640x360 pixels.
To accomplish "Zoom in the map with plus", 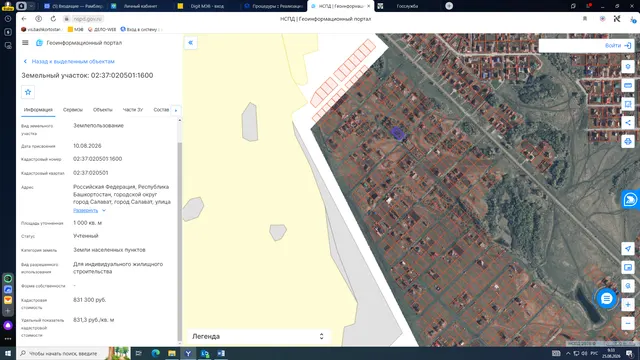I will click(x=628, y=305).
